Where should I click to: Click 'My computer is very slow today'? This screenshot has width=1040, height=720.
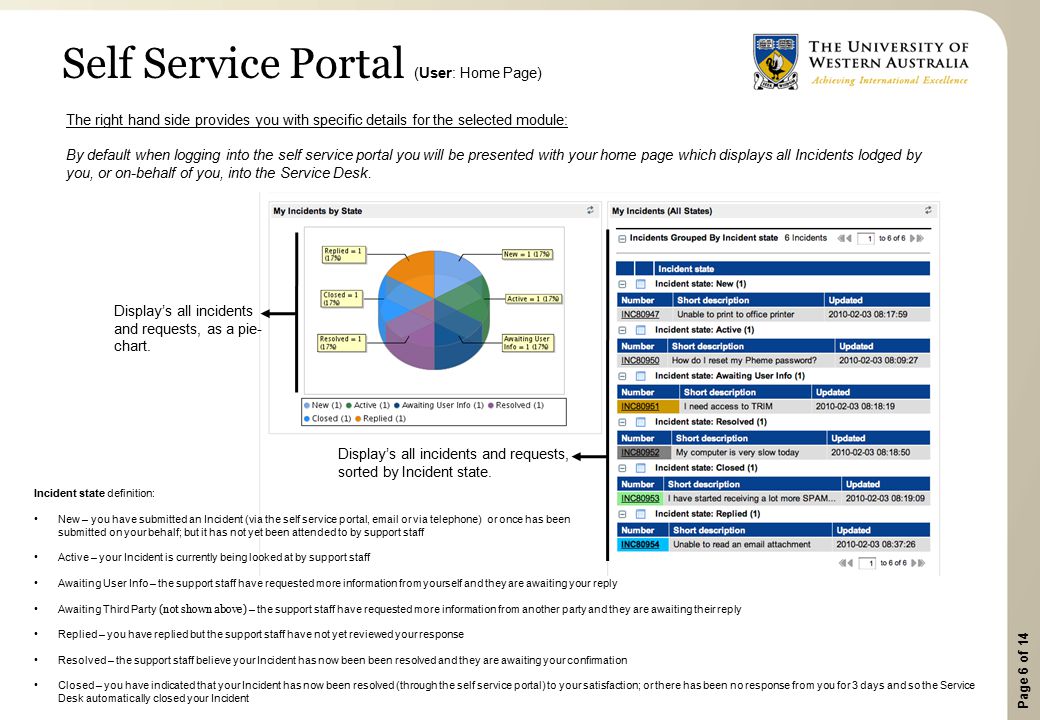pyautogui.click(x=737, y=452)
